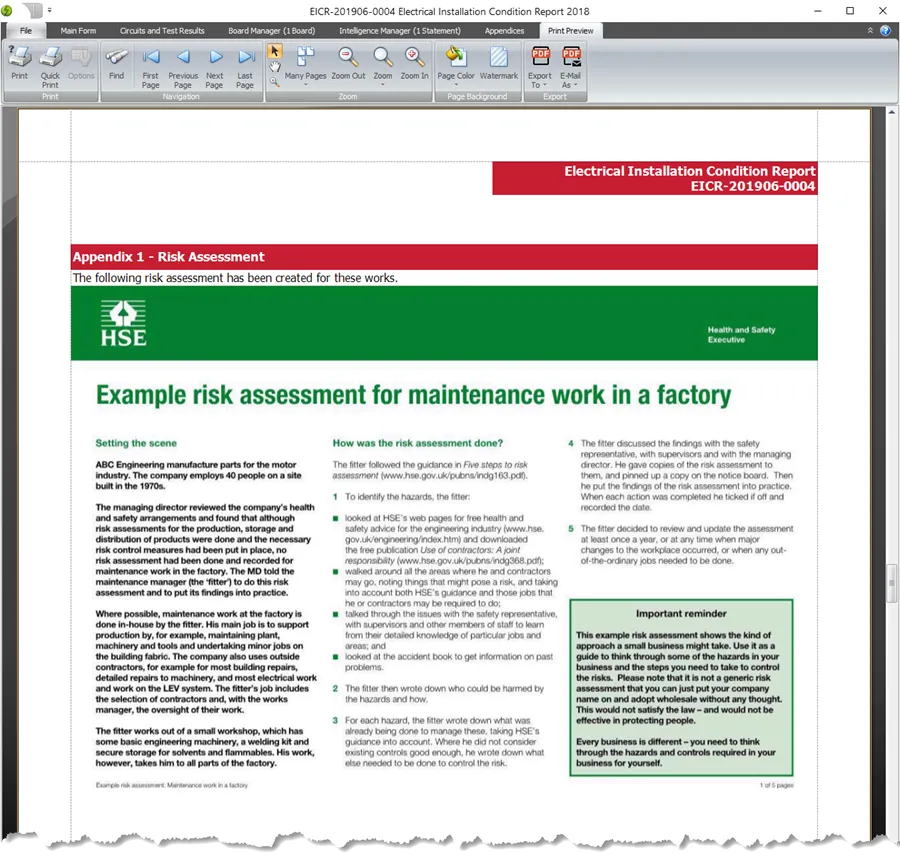Expand the Many Pages dropdown

click(305, 84)
